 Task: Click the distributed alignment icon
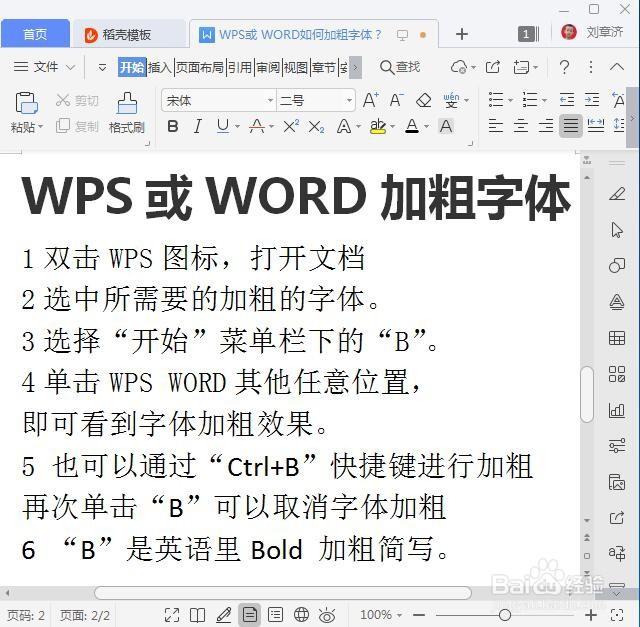(596, 126)
